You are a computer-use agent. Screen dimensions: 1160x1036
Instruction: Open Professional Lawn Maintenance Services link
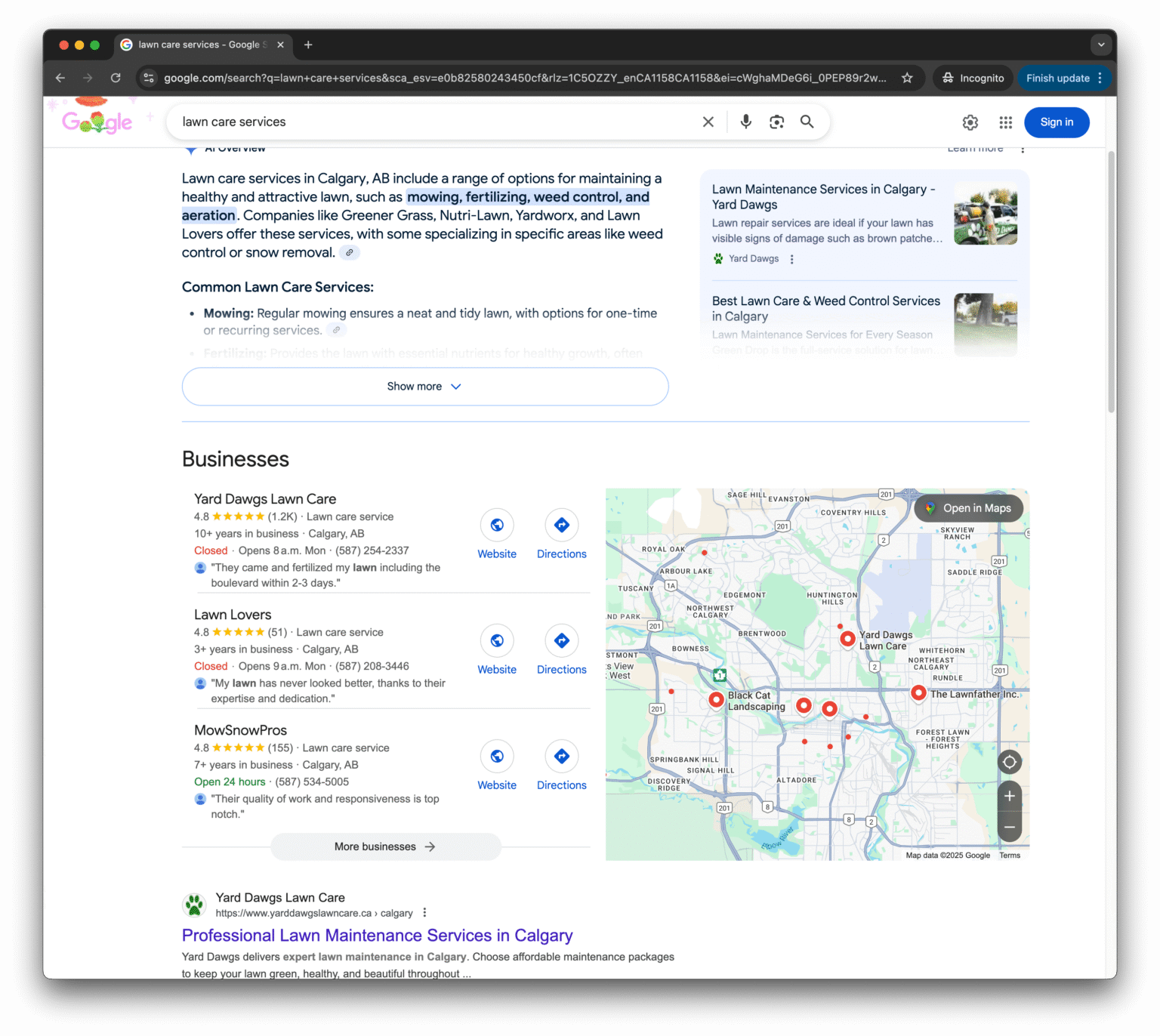pyautogui.click(x=377, y=936)
